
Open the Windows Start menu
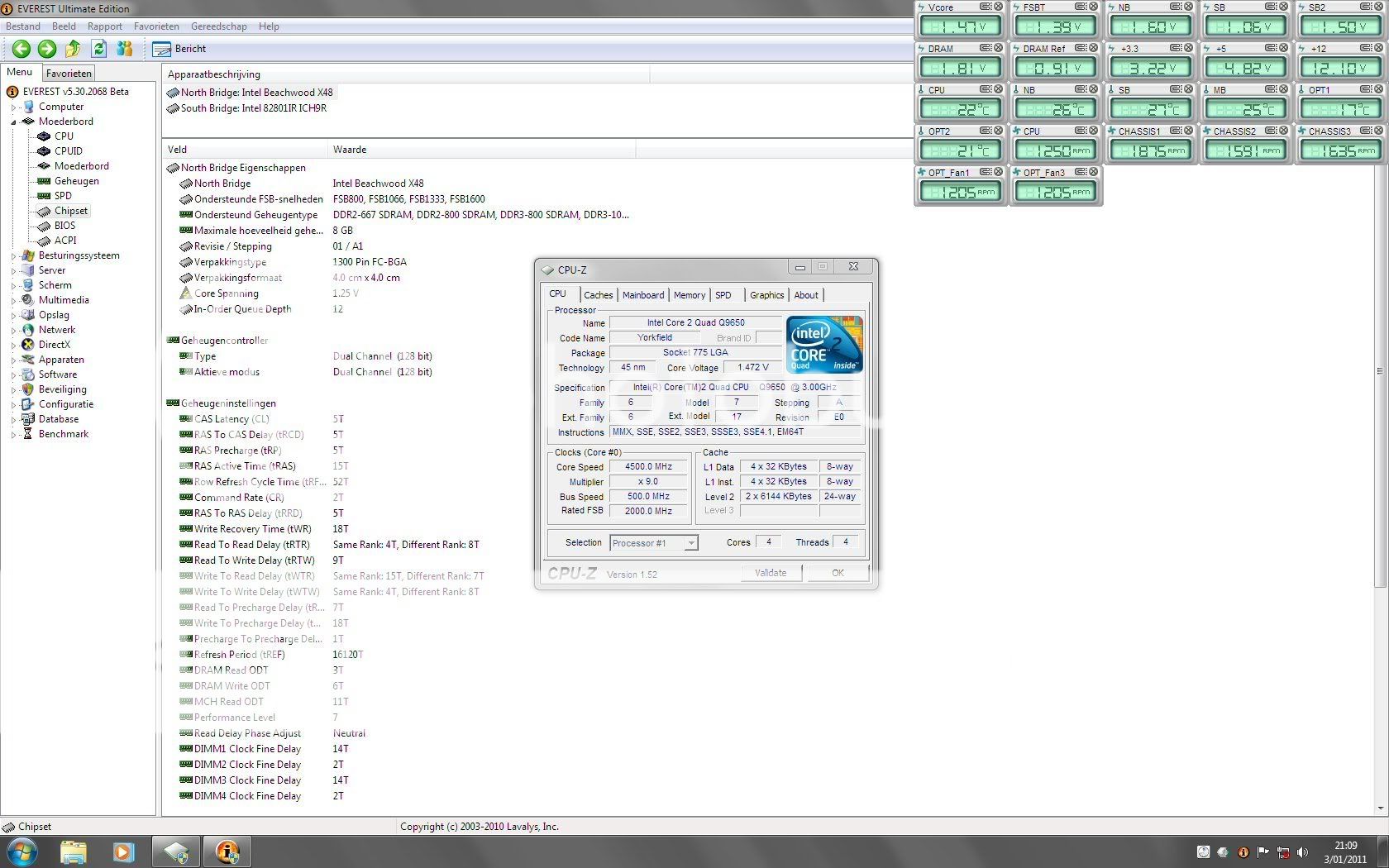click(22, 851)
